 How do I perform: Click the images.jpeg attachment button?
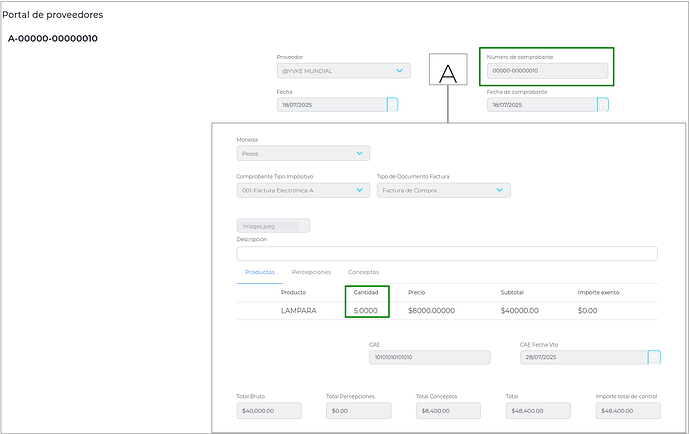tap(273, 226)
